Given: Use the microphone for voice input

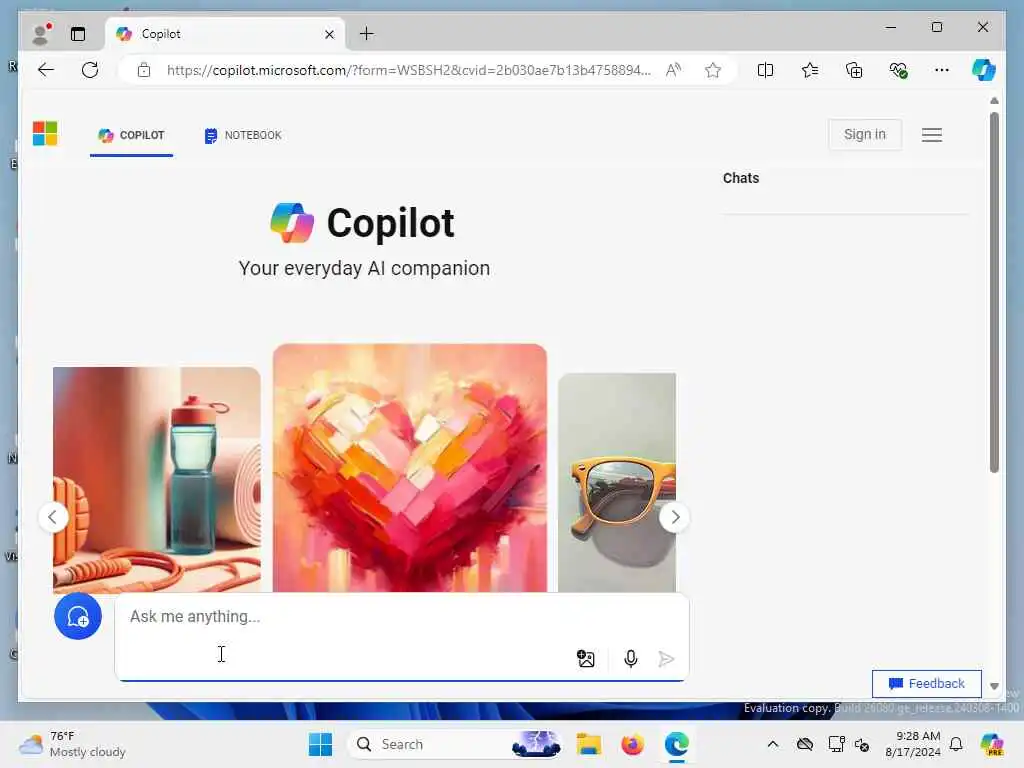Looking at the screenshot, I should pyautogui.click(x=630, y=659).
